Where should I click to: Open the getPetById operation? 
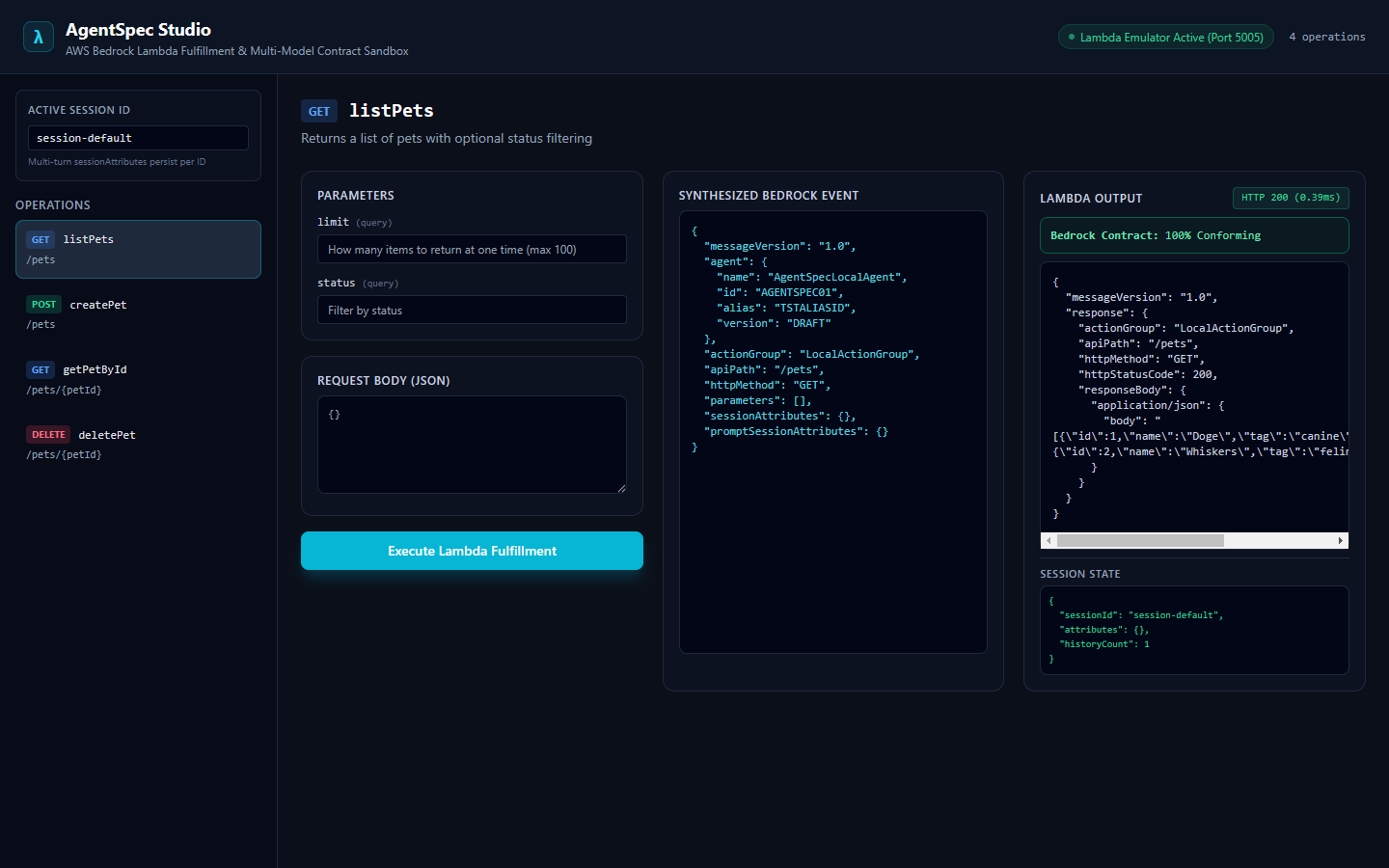coord(138,379)
